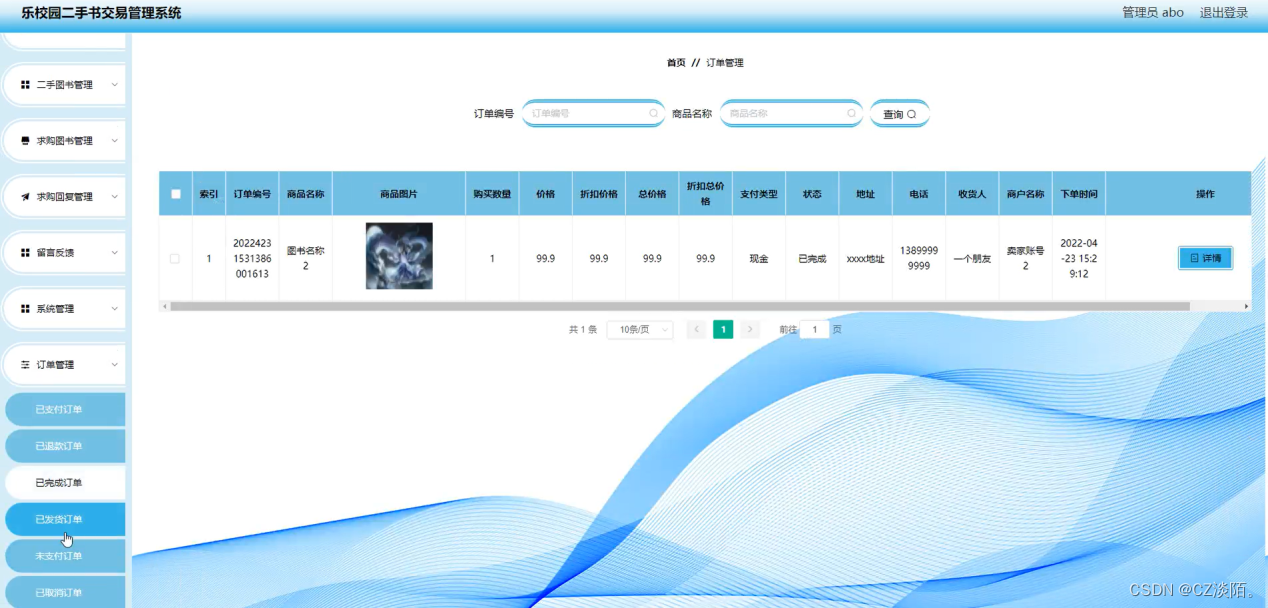Select page 1 pagination button
Screen dimensions: 1268x608
[x=723, y=329]
